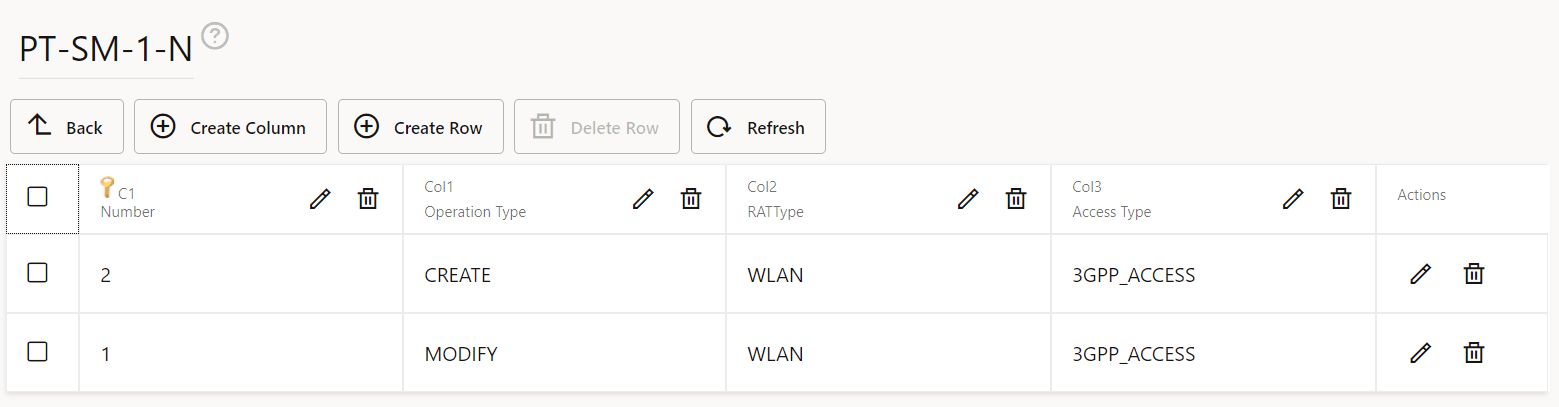Edit the C1 Number column
Image resolution: width=1559 pixels, height=407 pixels.
pyautogui.click(x=320, y=199)
